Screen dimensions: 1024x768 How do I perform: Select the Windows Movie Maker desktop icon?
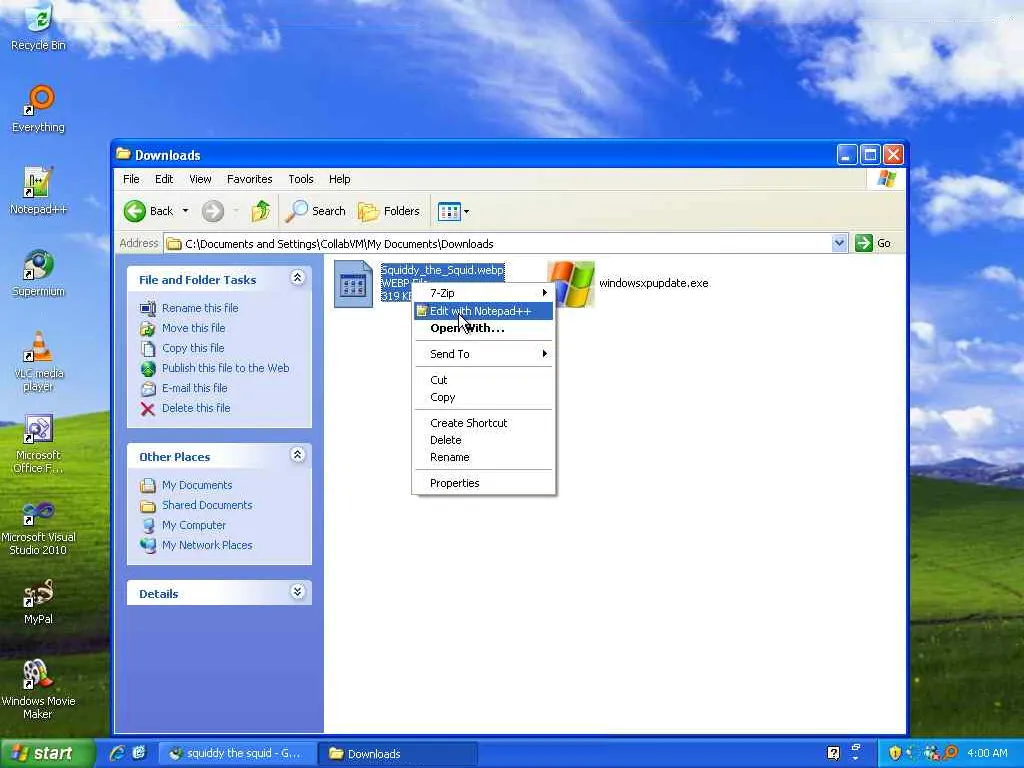[x=38, y=690]
